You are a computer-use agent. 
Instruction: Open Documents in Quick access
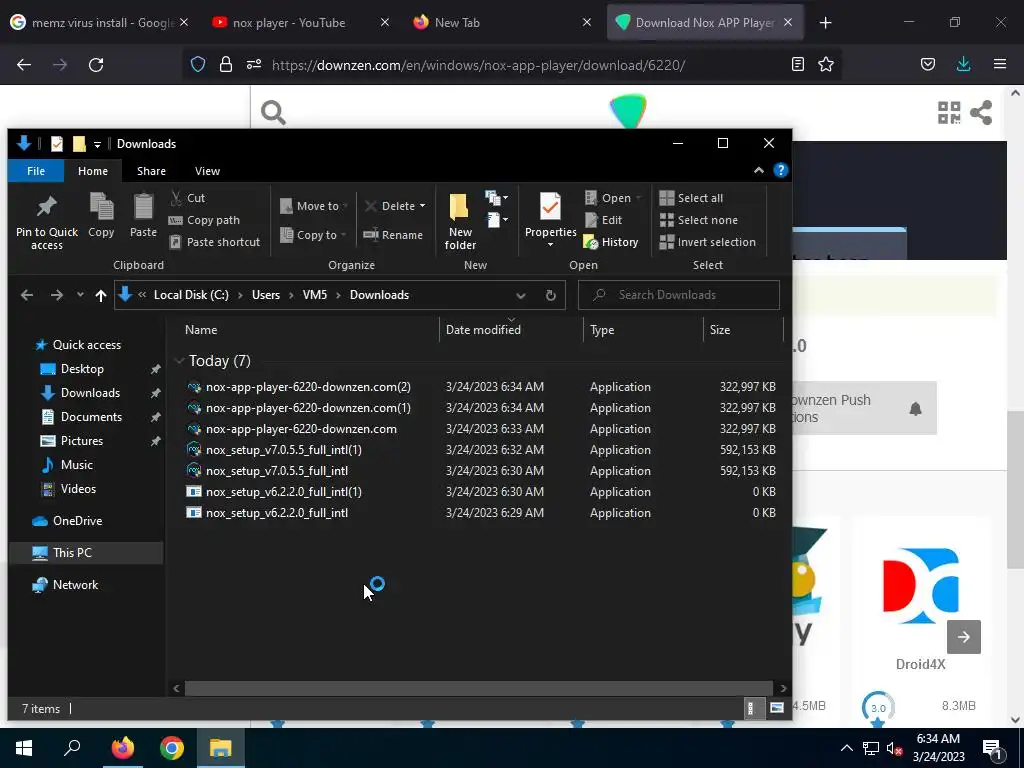click(91, 417)
